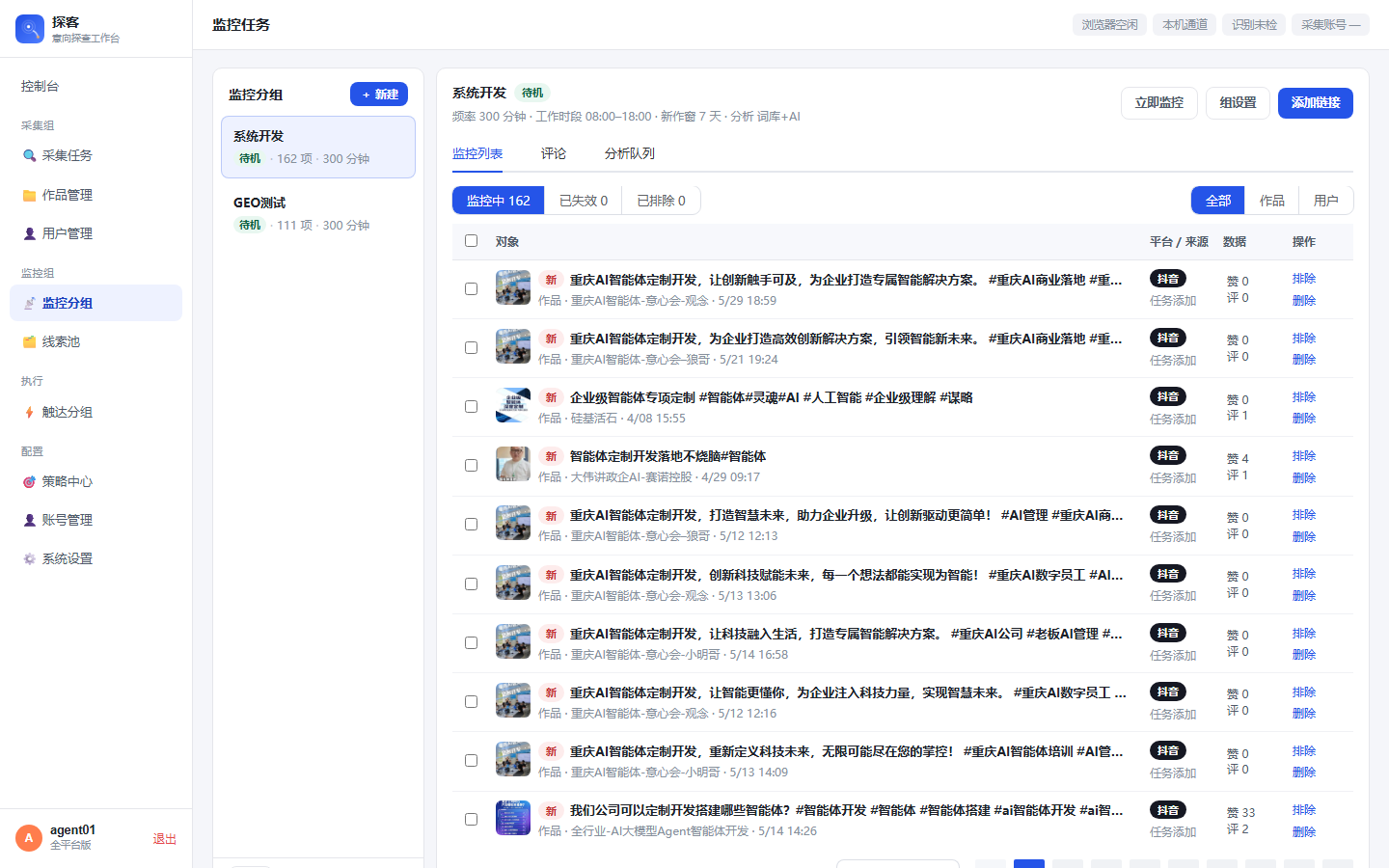Switch to the 评论 tab
The height and width of the screenshot is (868, 1389).
(554, 153)
